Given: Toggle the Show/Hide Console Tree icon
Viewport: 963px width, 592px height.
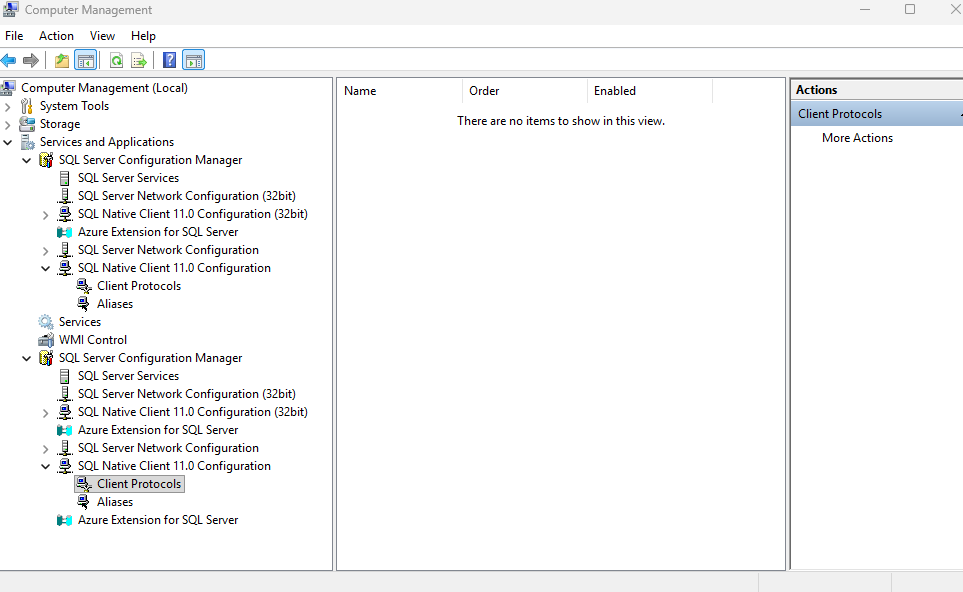Looking at the screenshot, I should click(85, 59).
